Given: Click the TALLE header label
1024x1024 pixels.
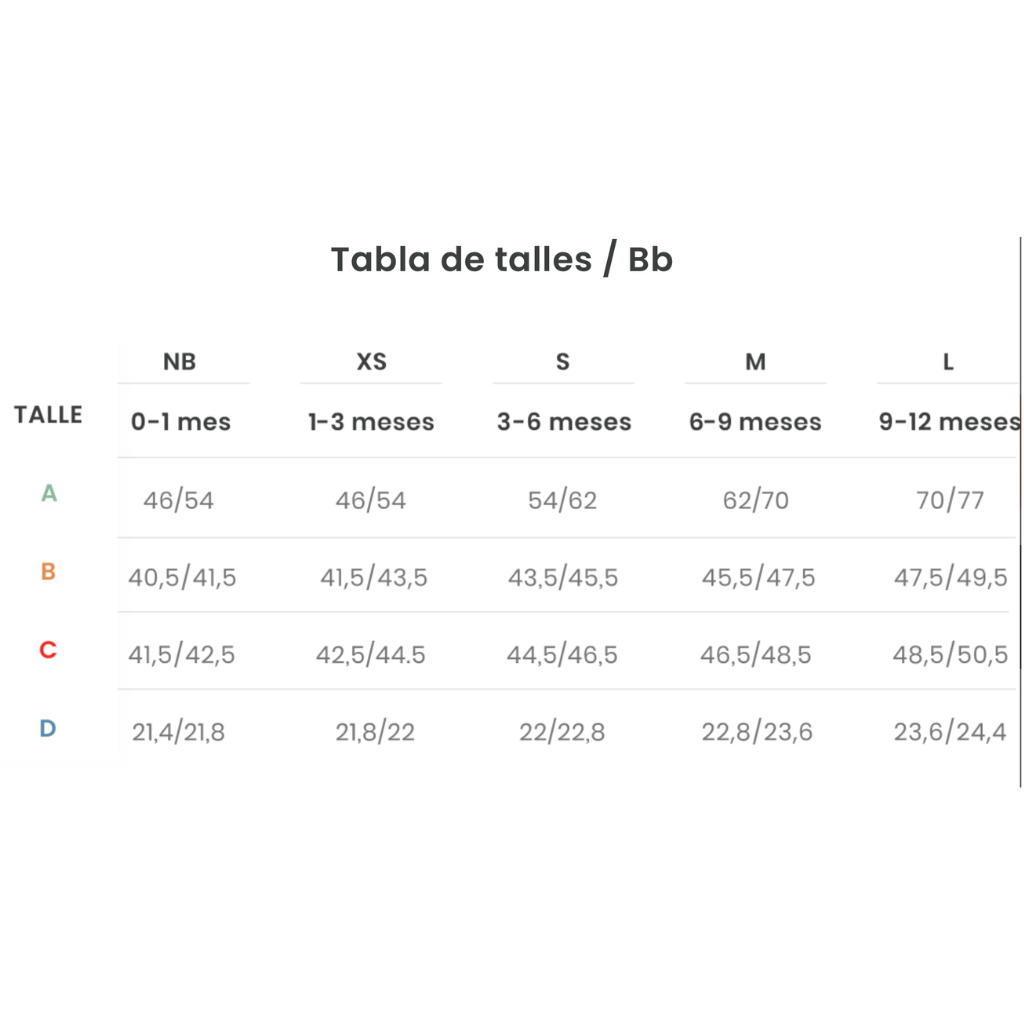Looking at the screenshot, I should (48, 415).
